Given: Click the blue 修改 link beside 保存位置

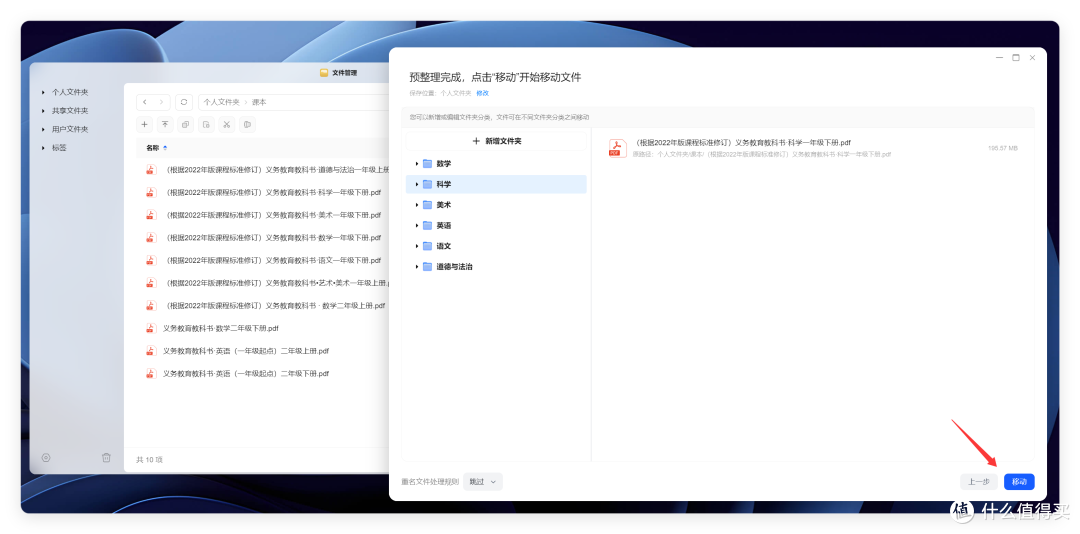Looking at the screenshot, I should pyautogui.click(x=482, y=93).
